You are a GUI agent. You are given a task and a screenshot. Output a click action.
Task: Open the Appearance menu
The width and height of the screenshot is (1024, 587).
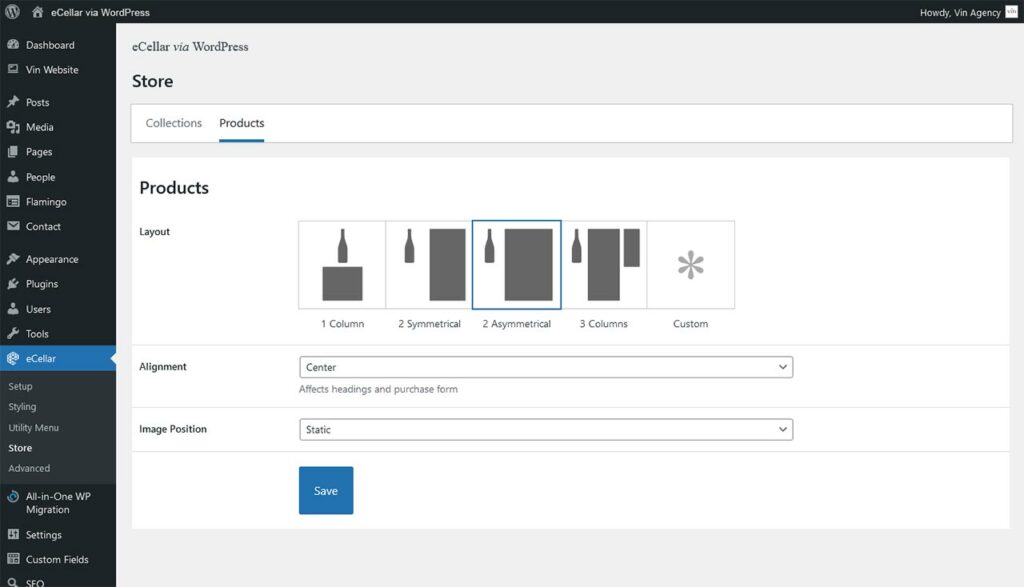pyautogui.click(x=52, y=259)
